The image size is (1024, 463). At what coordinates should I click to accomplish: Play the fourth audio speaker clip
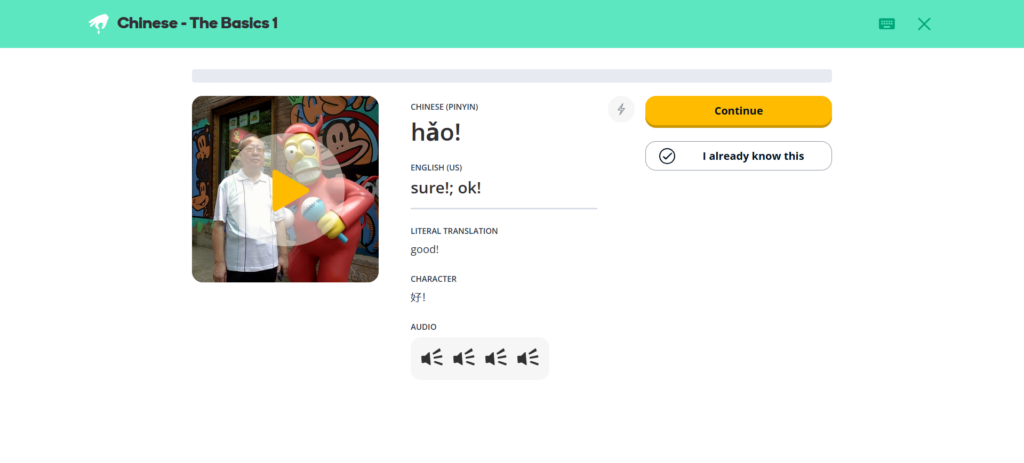tap(528, 358)
